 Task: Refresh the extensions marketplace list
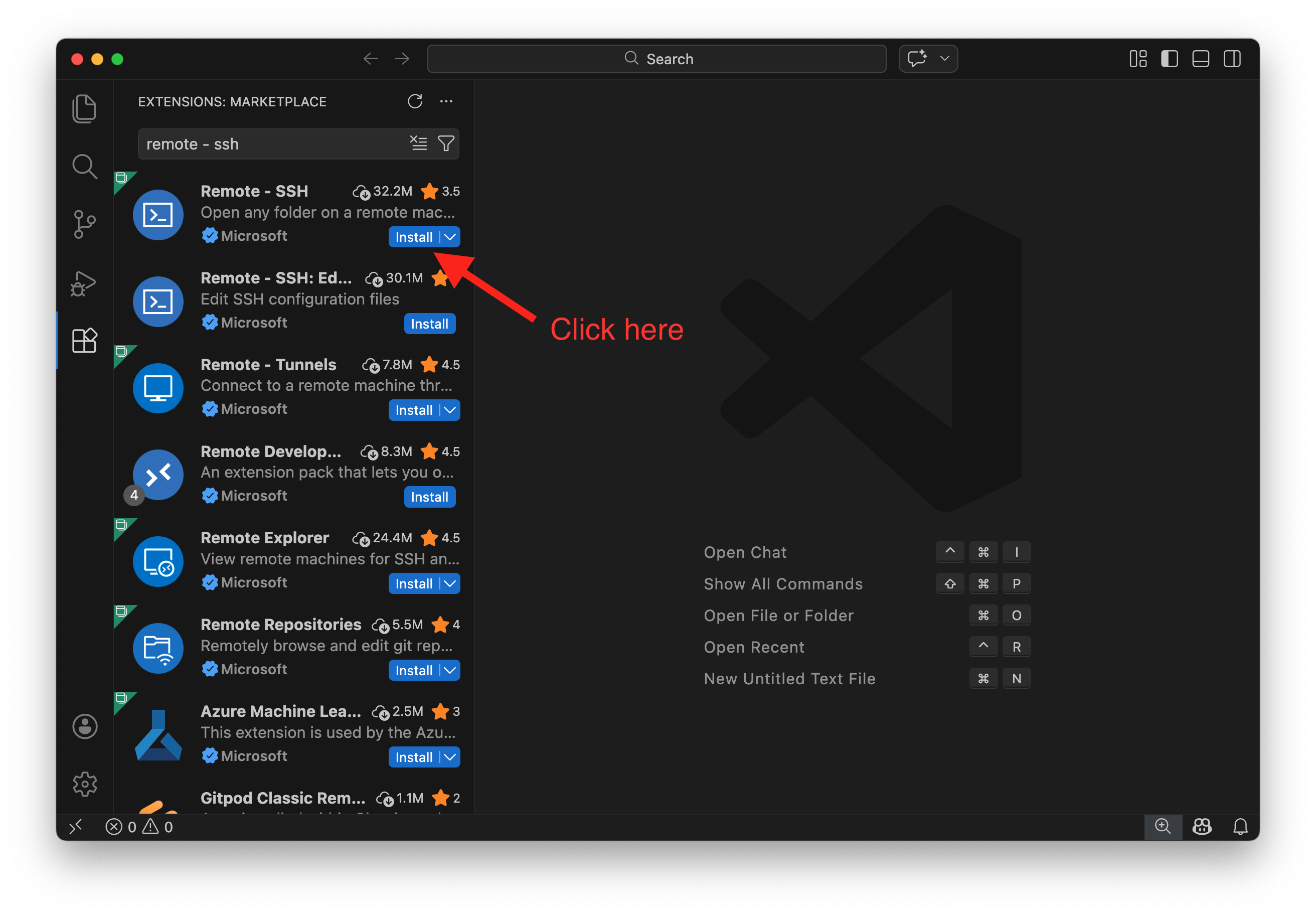point(415,101)
